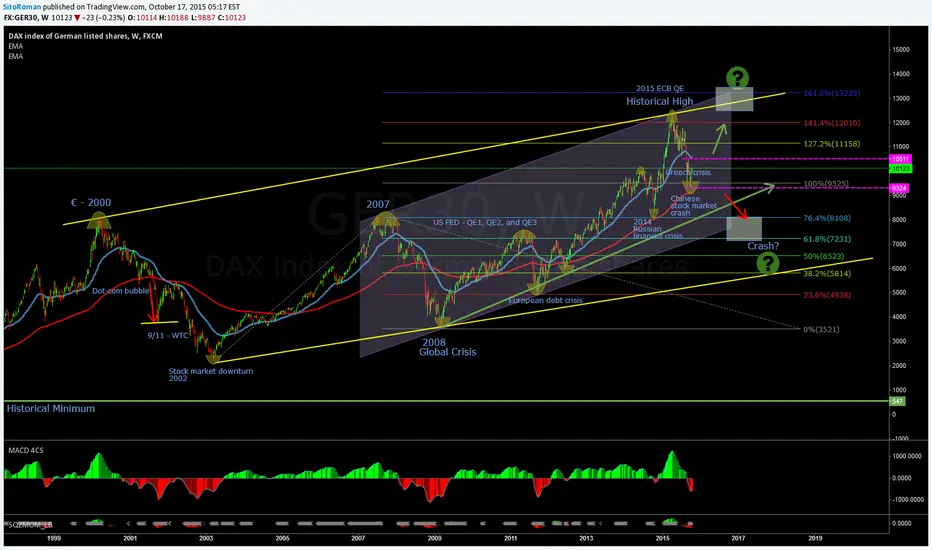Image resolution: width=932 pixels, height=550 pixels.
Task: Click 15000 on the price axis
Action: click(x=901, y=50)
